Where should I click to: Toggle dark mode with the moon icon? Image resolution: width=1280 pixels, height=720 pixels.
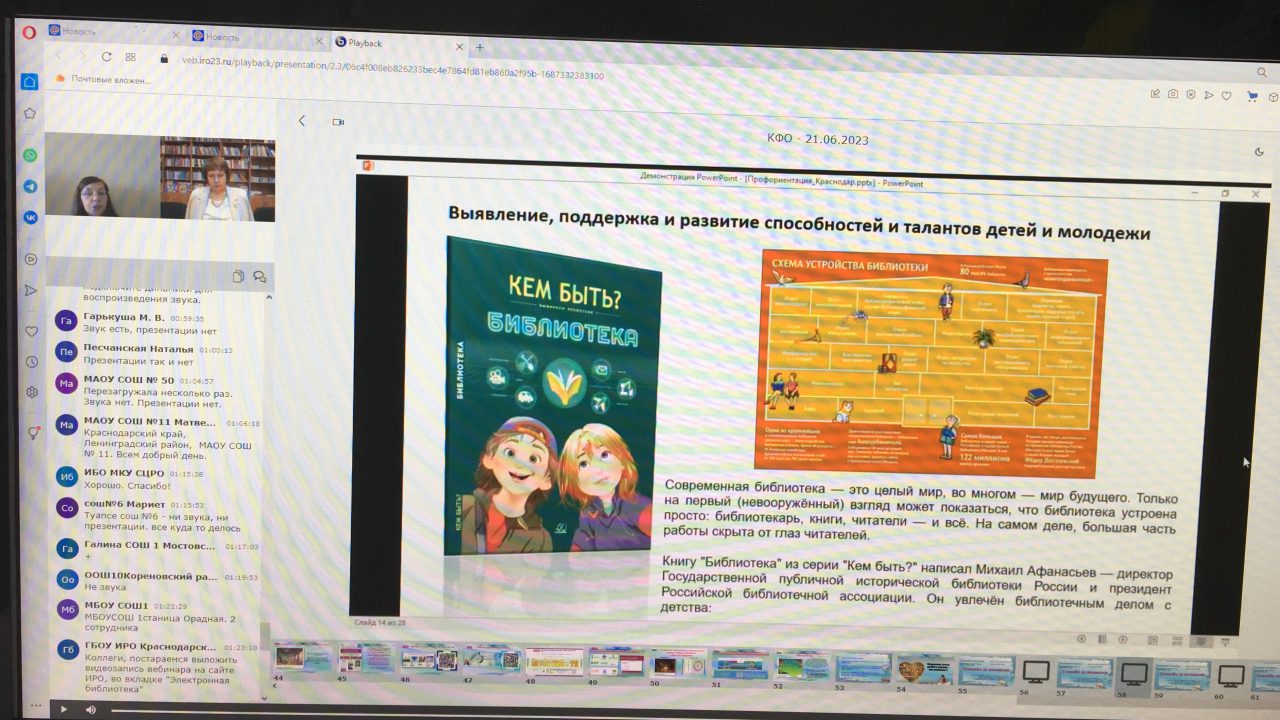1258,152
